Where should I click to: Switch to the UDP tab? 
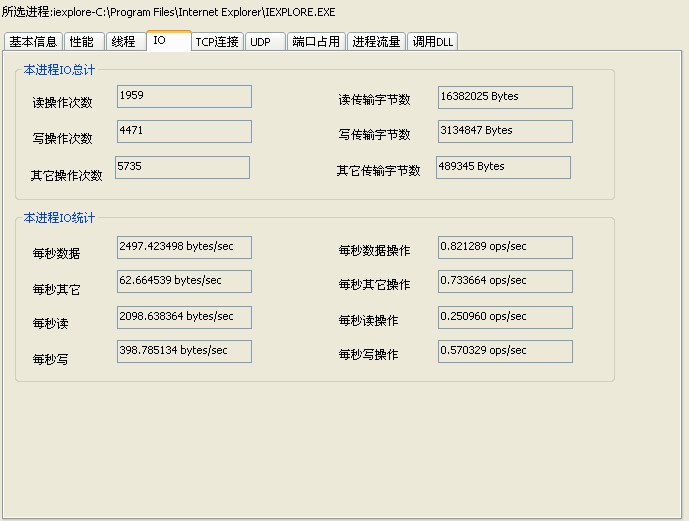263,42
